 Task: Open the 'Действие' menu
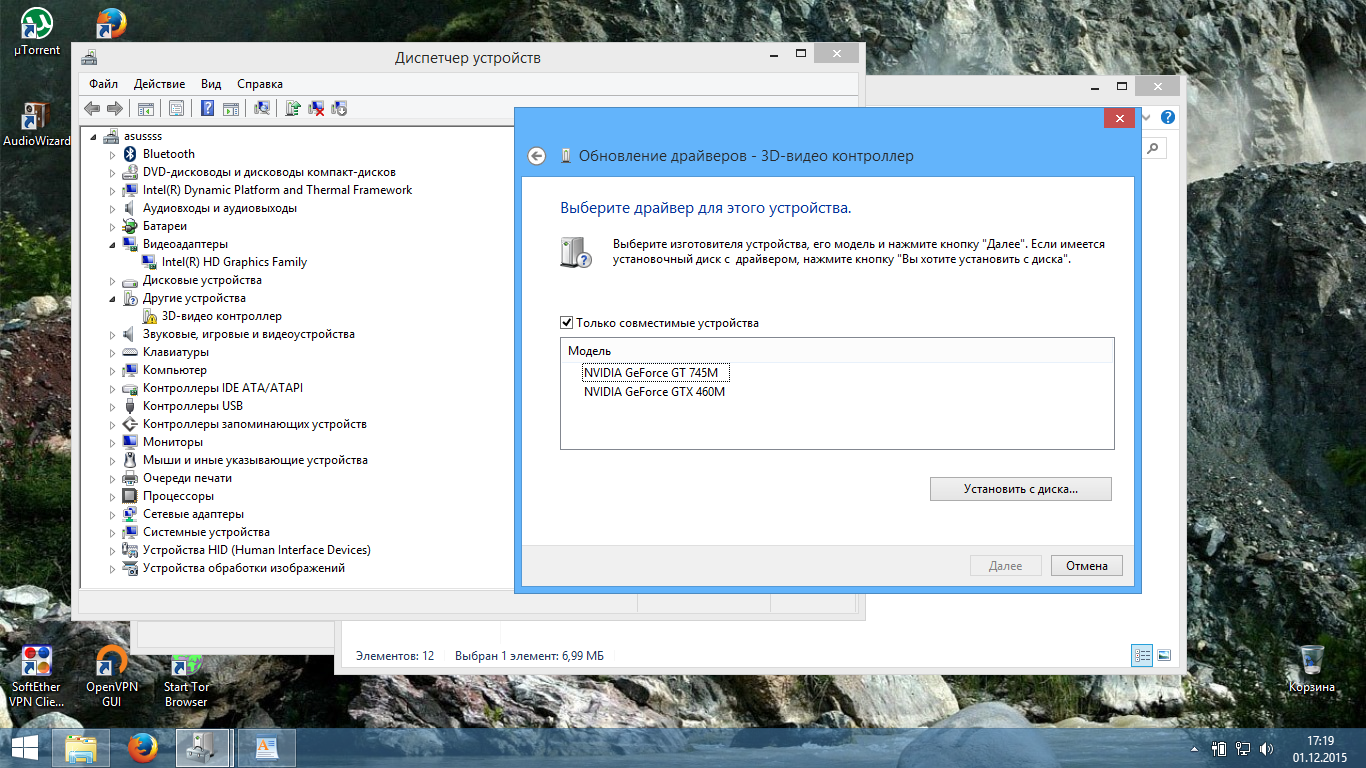click(x=159, y=84)
